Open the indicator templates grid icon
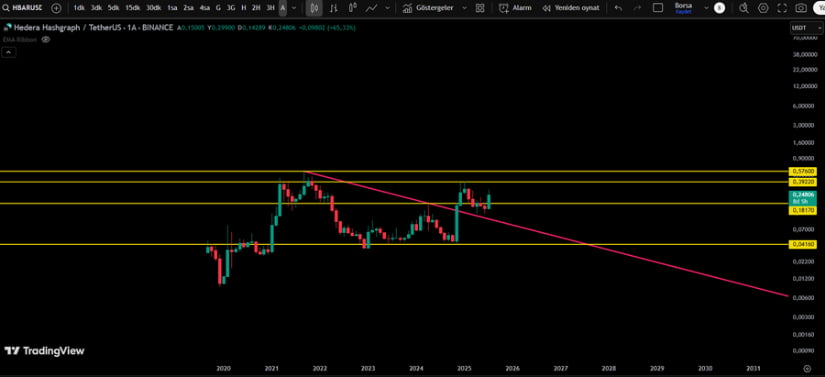Viewport: 825px width, 377px height. pos(480,8)
